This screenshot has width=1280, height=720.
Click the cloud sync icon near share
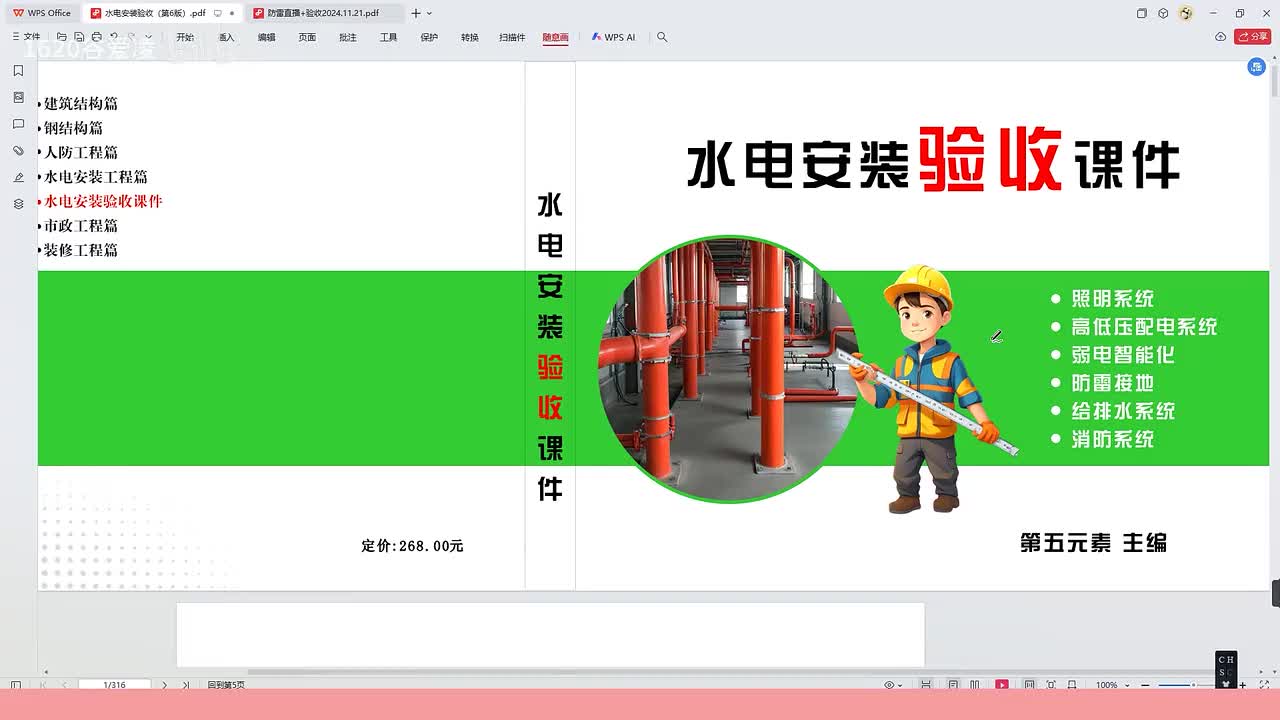(x=1220, y=37)
